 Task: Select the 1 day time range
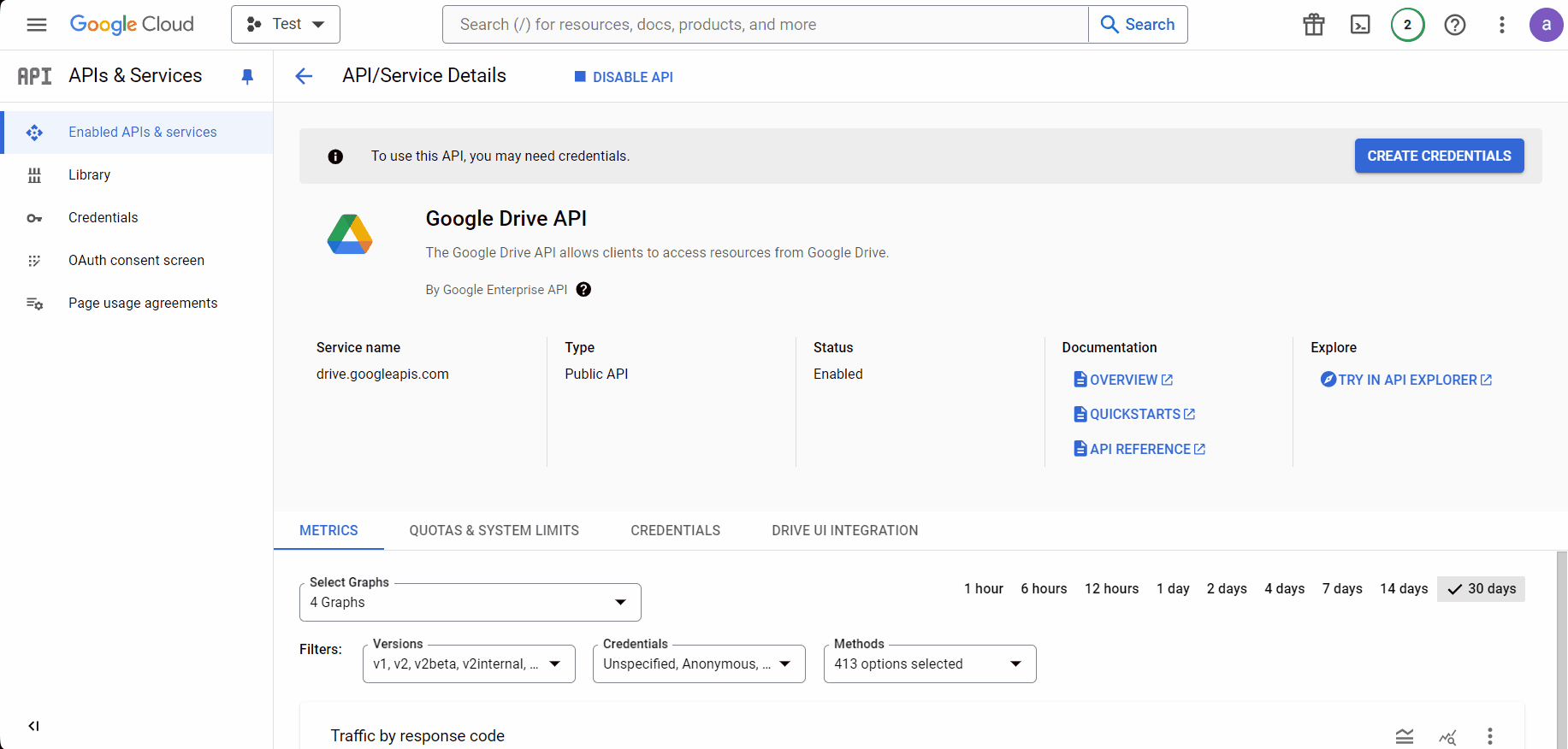click(1173, 588)
